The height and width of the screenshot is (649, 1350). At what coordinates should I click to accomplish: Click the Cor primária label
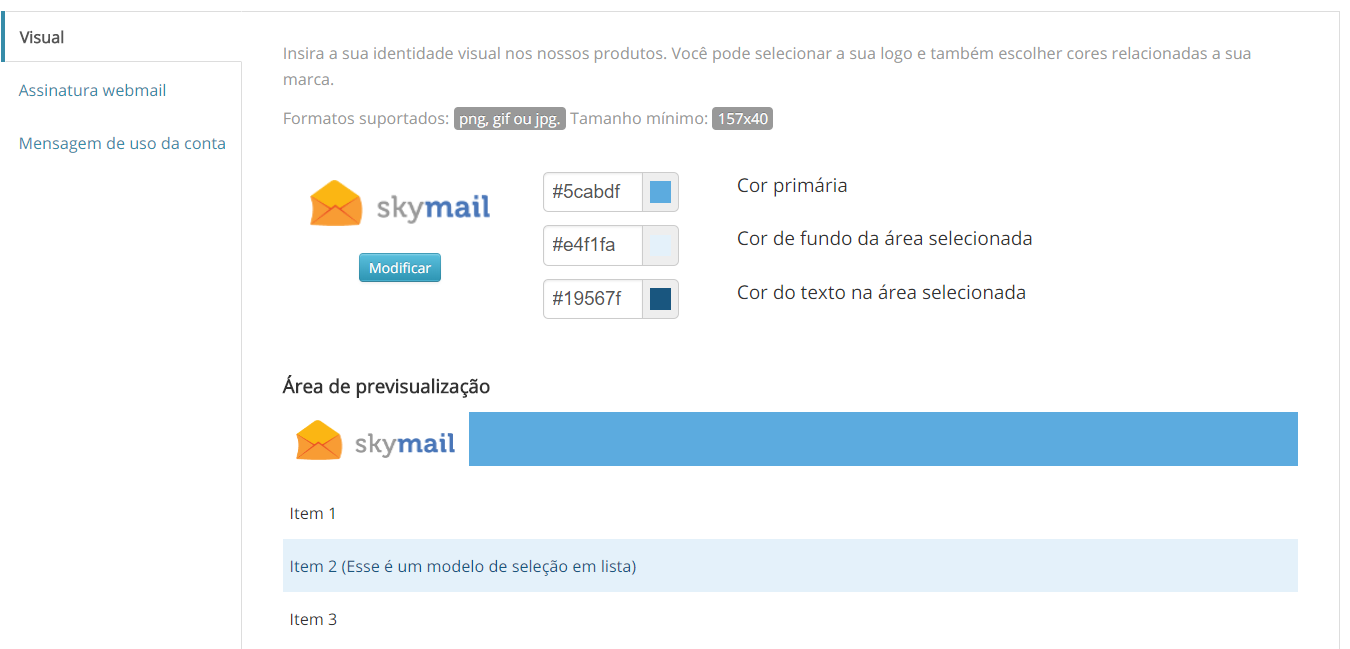coord(792,185)
